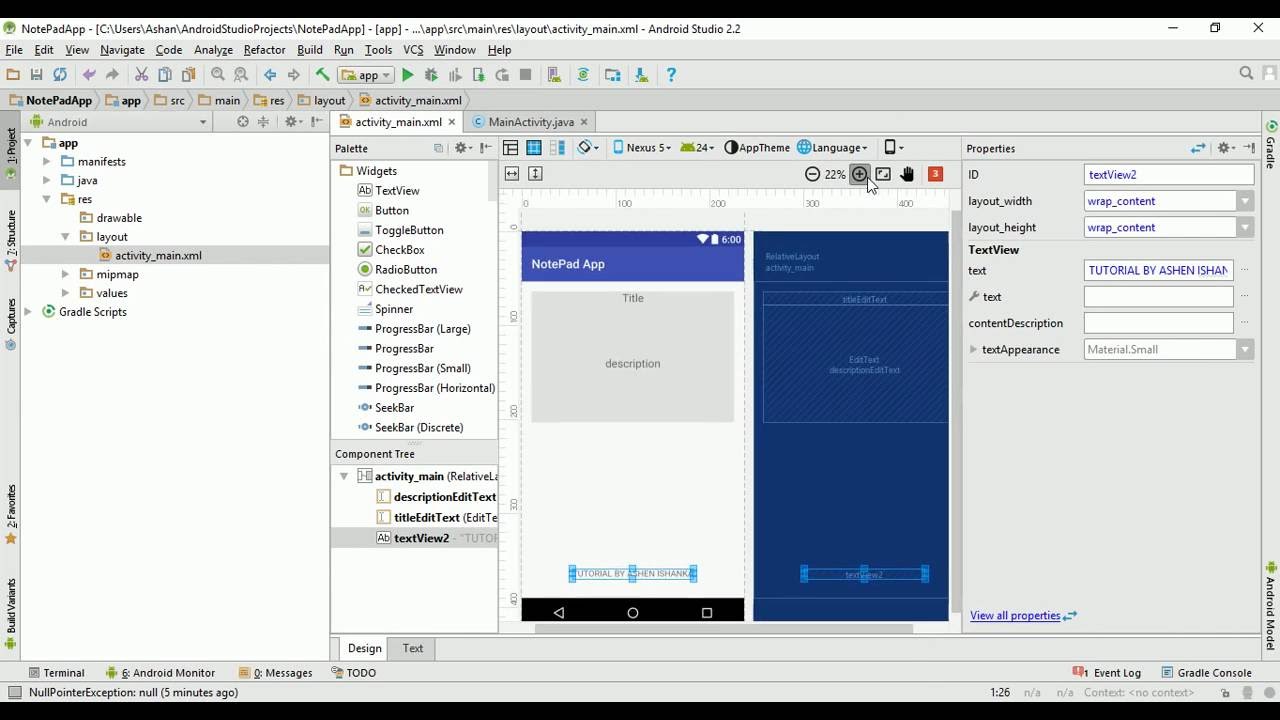The width and height of the screenshot is (1280, 720).
Task: Open the Android project view dropdown
Action: point(118,122)
